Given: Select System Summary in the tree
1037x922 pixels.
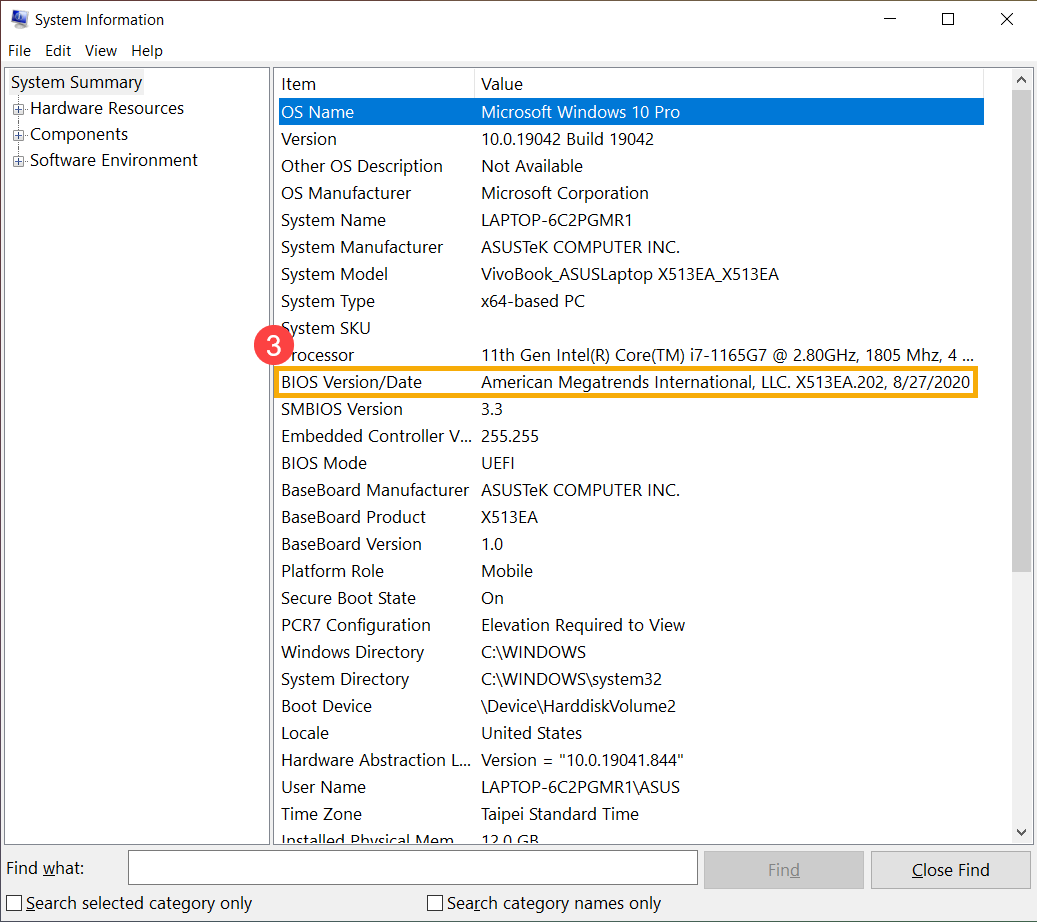Looking at the screenshot, I should point(77,83).
